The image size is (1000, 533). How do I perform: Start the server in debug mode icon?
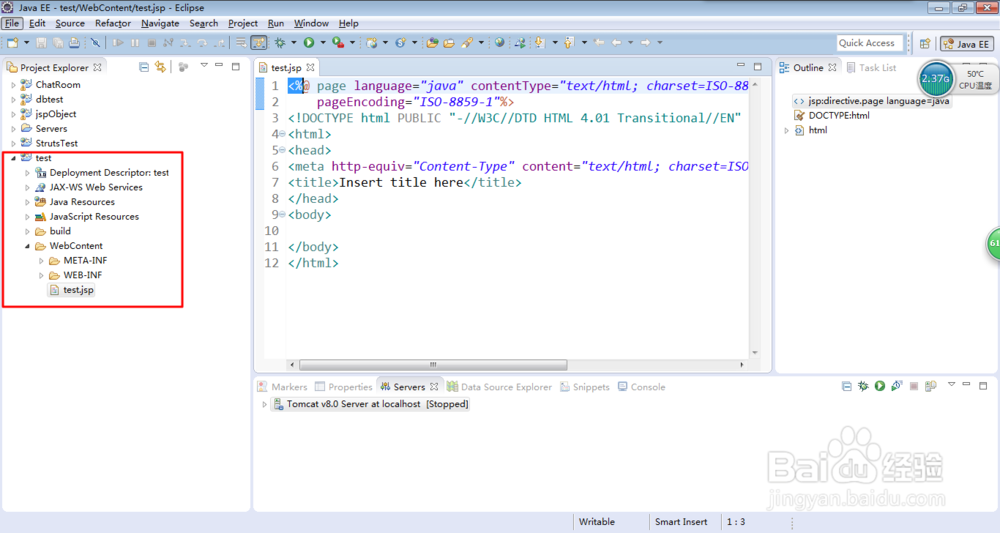coord(863,386)
